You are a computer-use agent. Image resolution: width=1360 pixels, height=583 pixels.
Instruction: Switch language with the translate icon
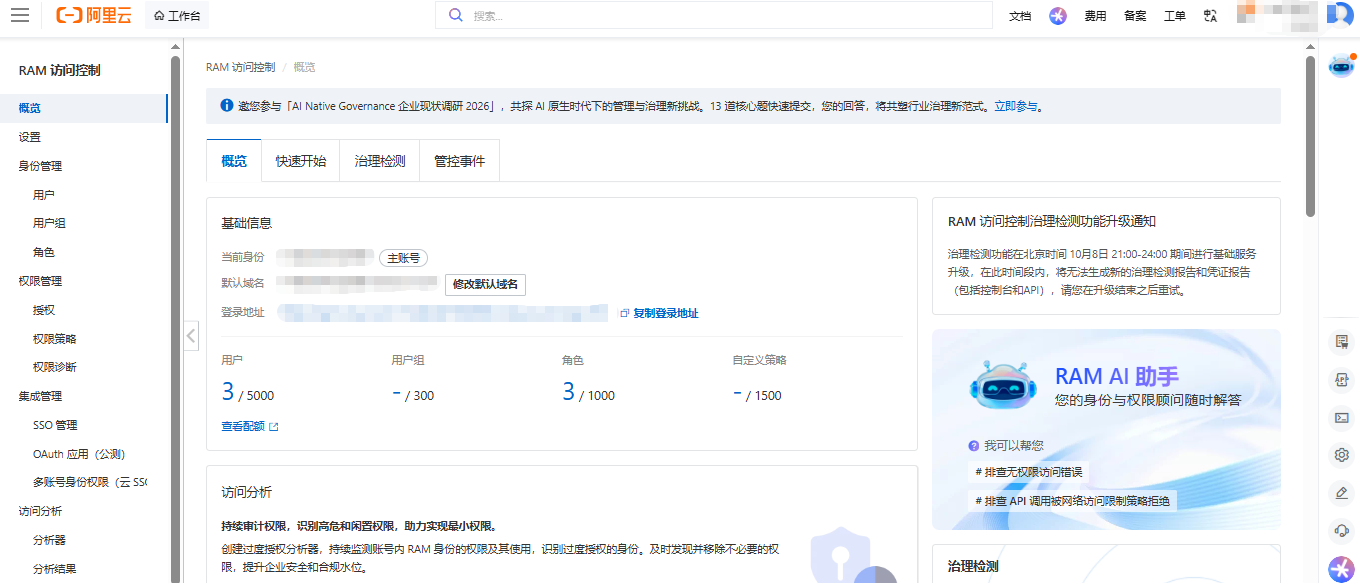coord(1211,16)
